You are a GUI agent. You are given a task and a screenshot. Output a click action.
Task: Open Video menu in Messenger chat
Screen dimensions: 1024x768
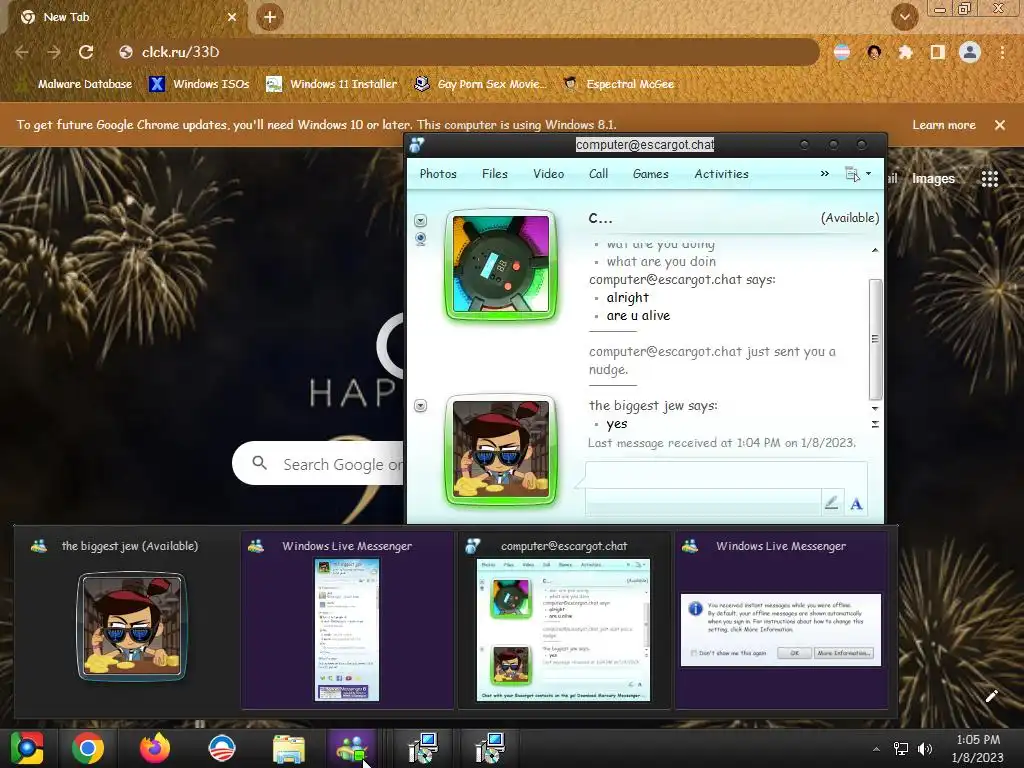(x=549, y=174)
